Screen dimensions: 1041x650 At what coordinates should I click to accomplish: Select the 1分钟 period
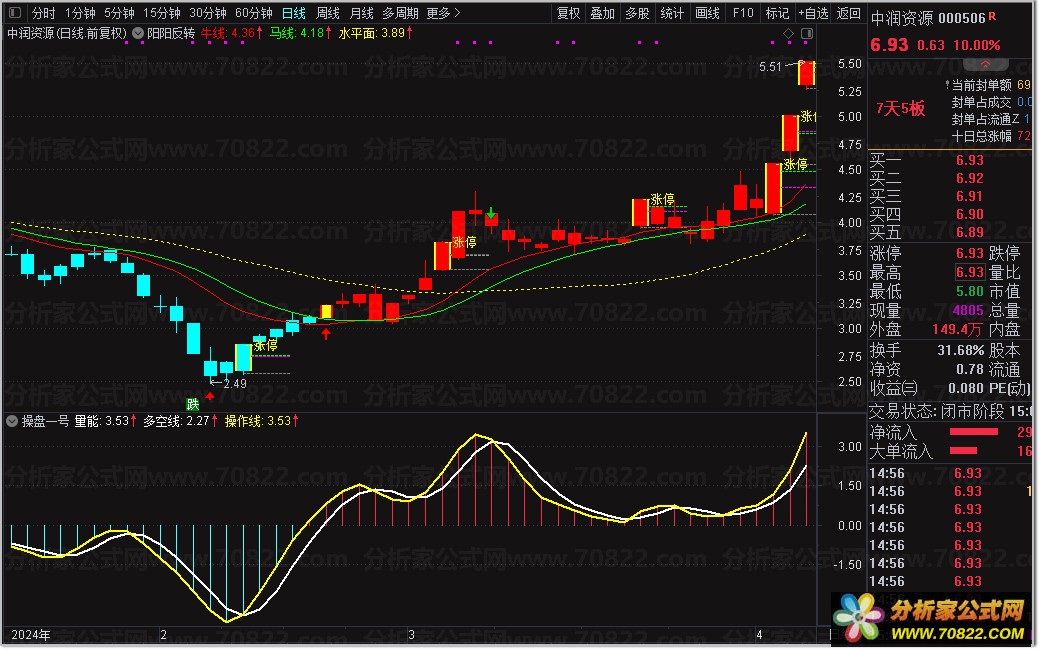(x=80, y=13)
